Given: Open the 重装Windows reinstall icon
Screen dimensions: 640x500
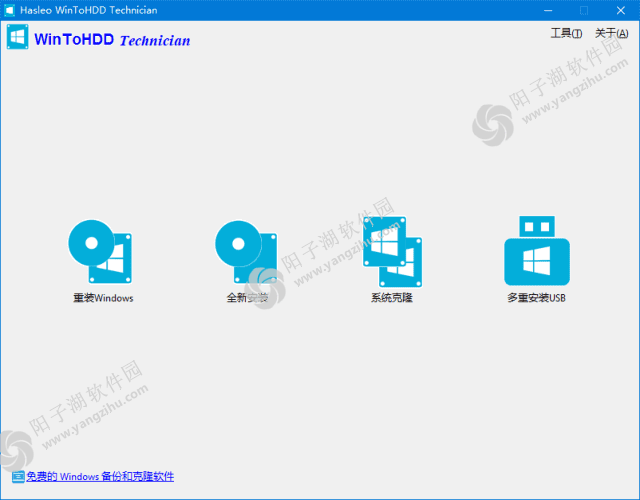Looking at the screenshot, I should (100, 251).
